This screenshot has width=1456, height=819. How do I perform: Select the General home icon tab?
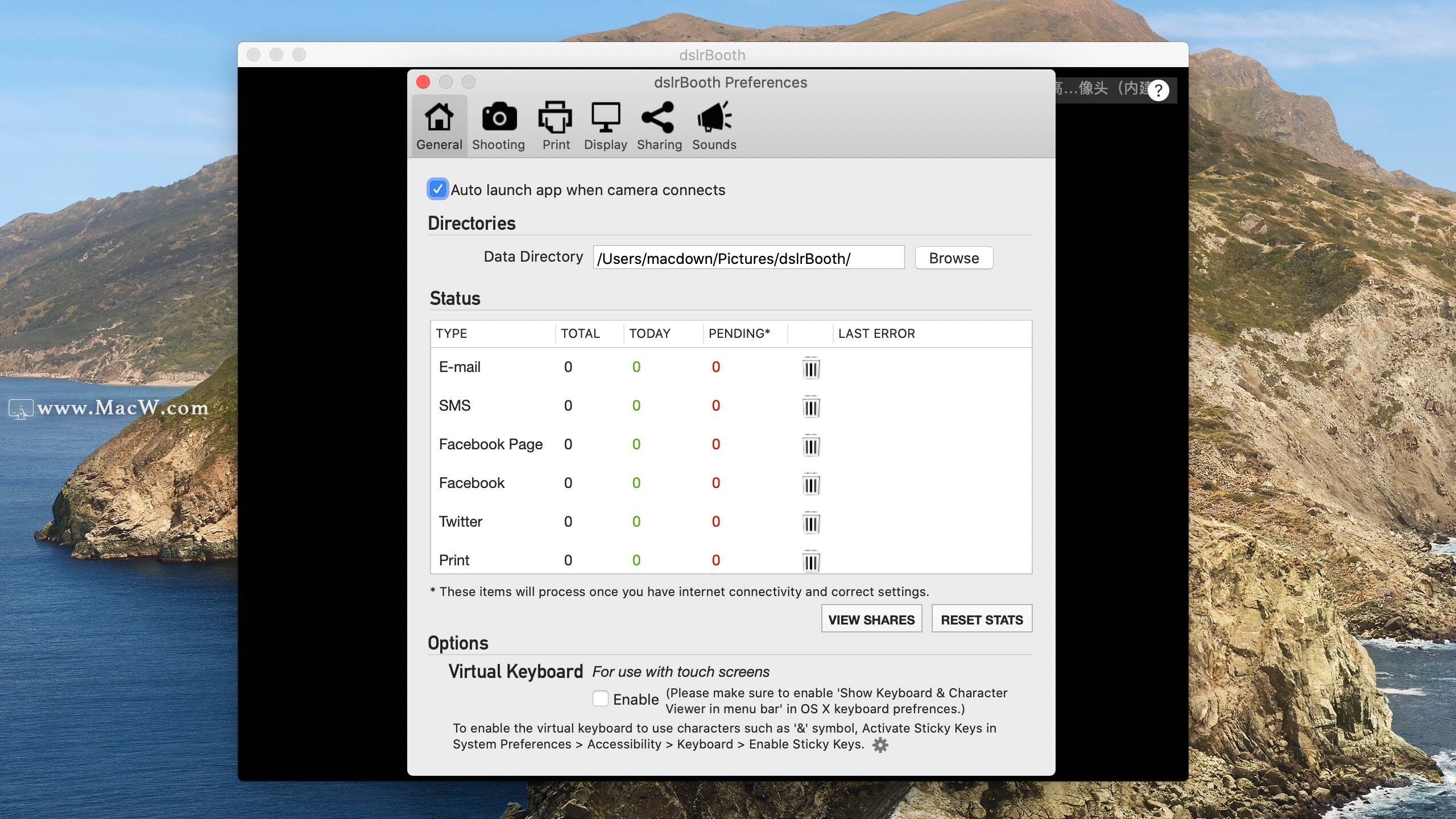pos(439,118)
